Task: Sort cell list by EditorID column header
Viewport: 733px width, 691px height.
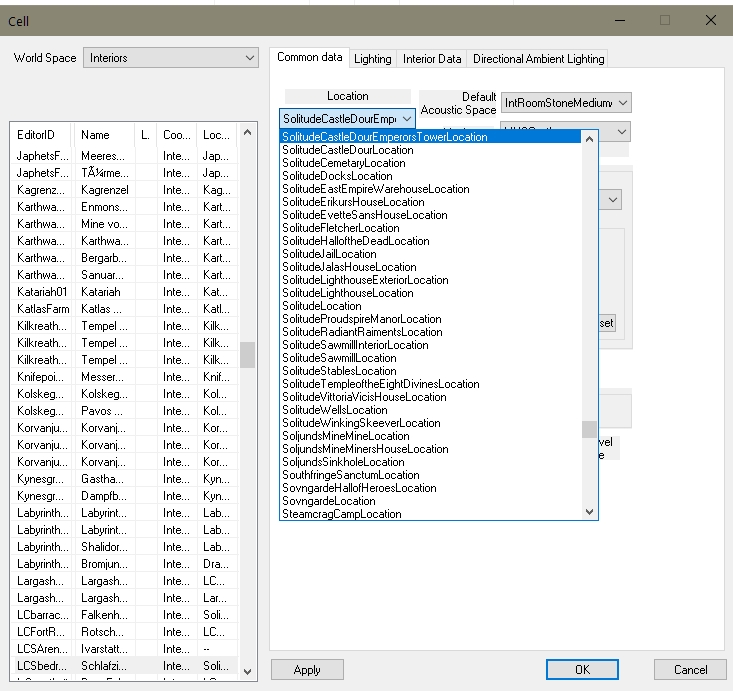Action: click(40, 134)
